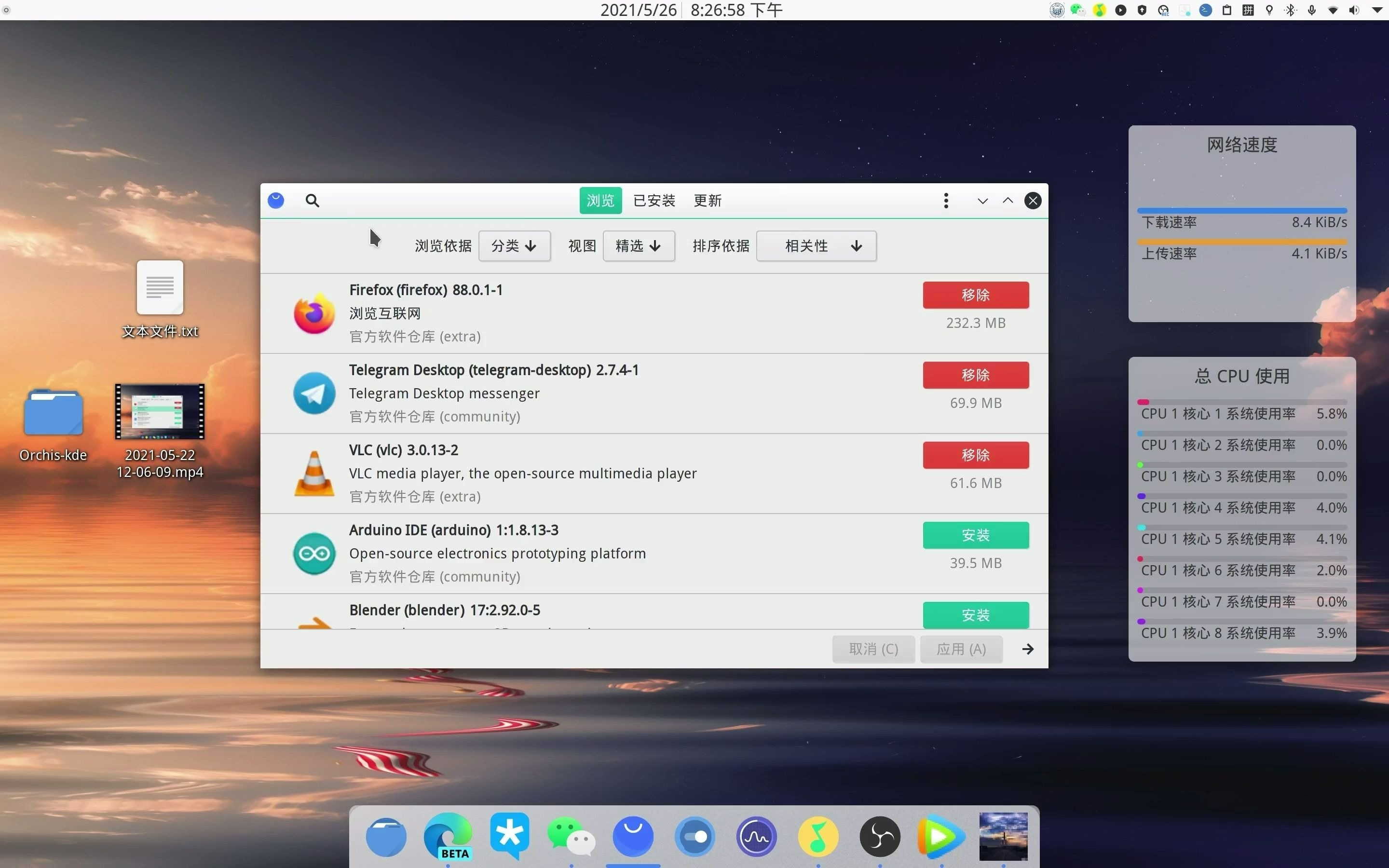Open QQ Music from the dock
Image resolution: width=1389 pixels, height=868 pixels.
(818, 837)
